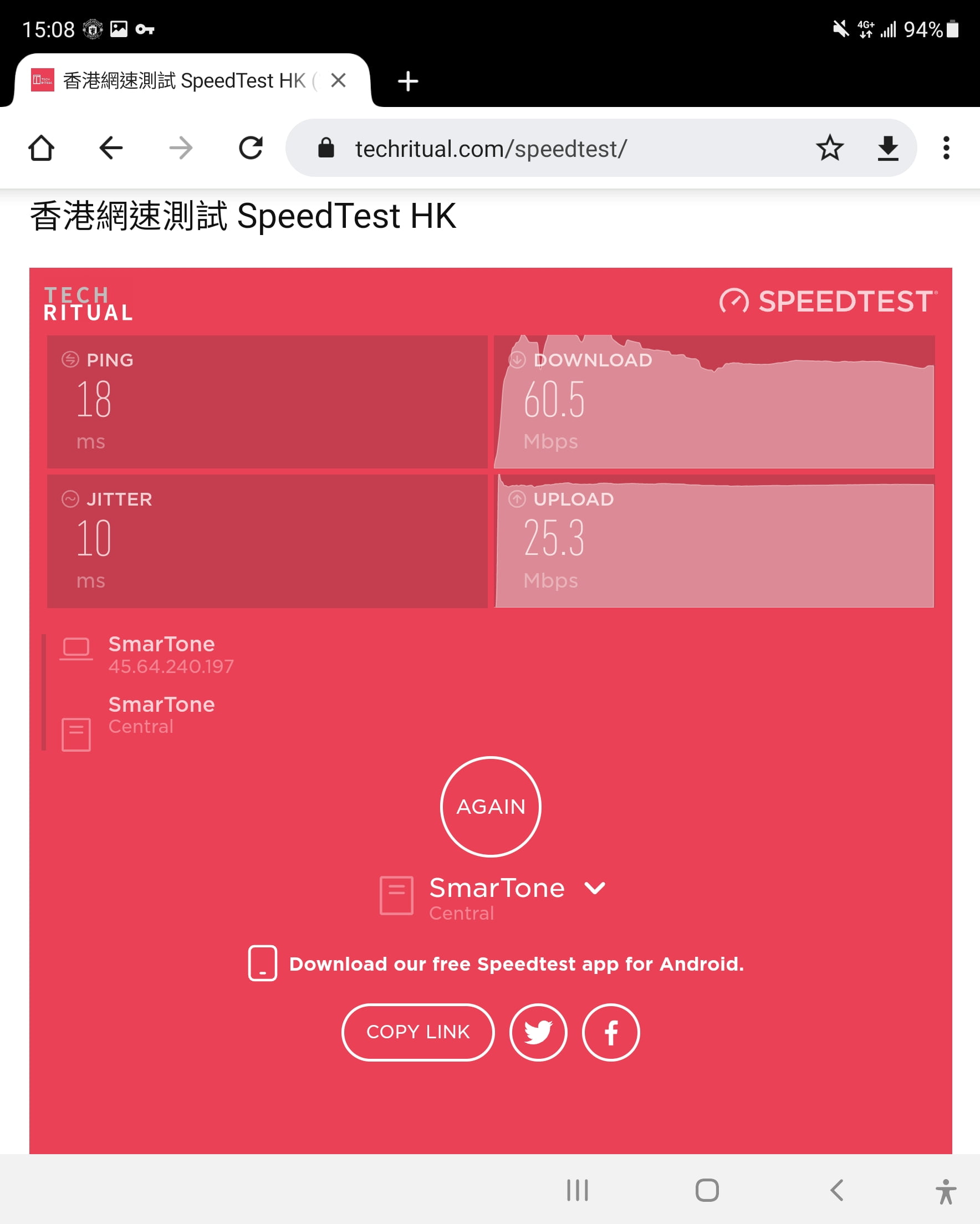Screen dimensions: 980x1224
Task: Tap the Chrome home icon
Action: tap(41, 148)
